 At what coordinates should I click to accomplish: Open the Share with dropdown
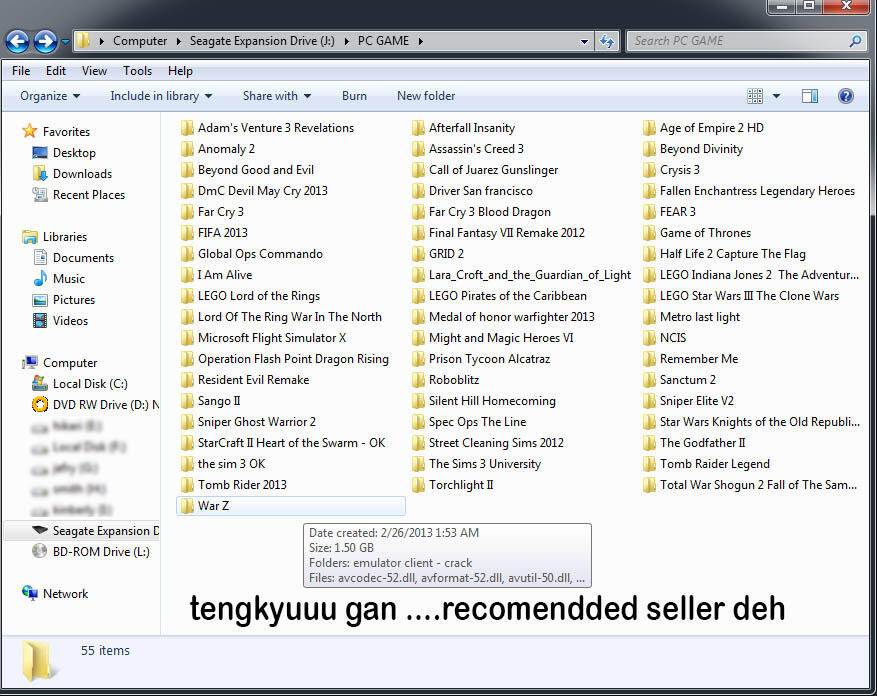tap(277, 96)
